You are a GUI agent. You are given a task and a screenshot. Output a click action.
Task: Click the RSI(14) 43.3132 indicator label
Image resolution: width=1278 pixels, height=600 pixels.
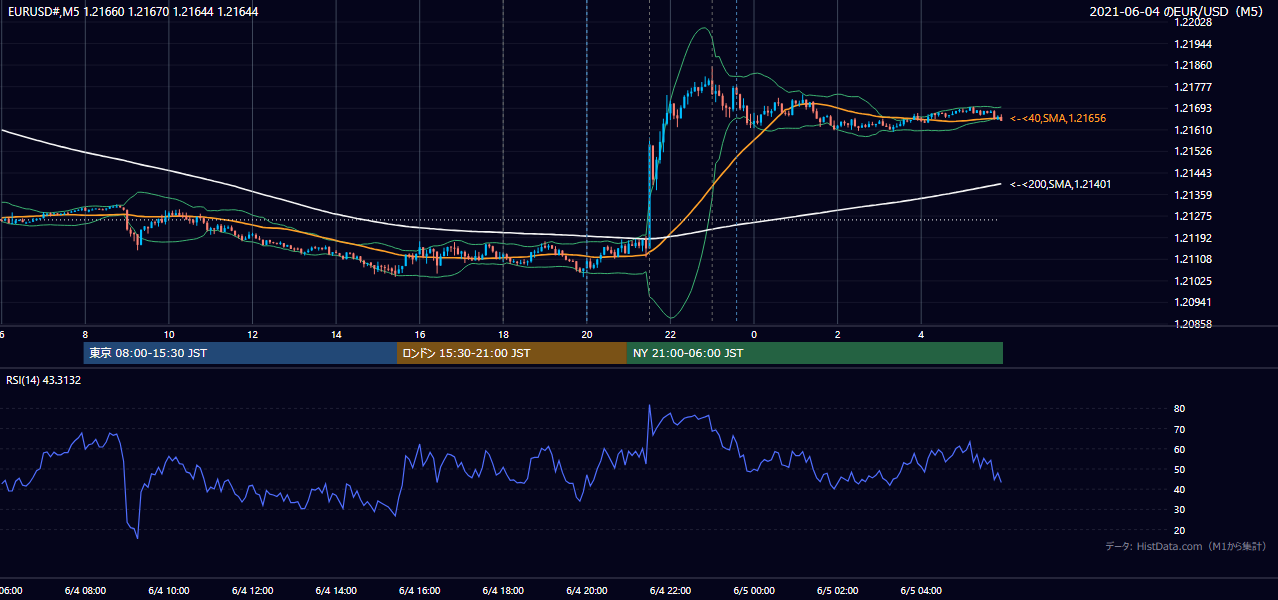(44, 380)
